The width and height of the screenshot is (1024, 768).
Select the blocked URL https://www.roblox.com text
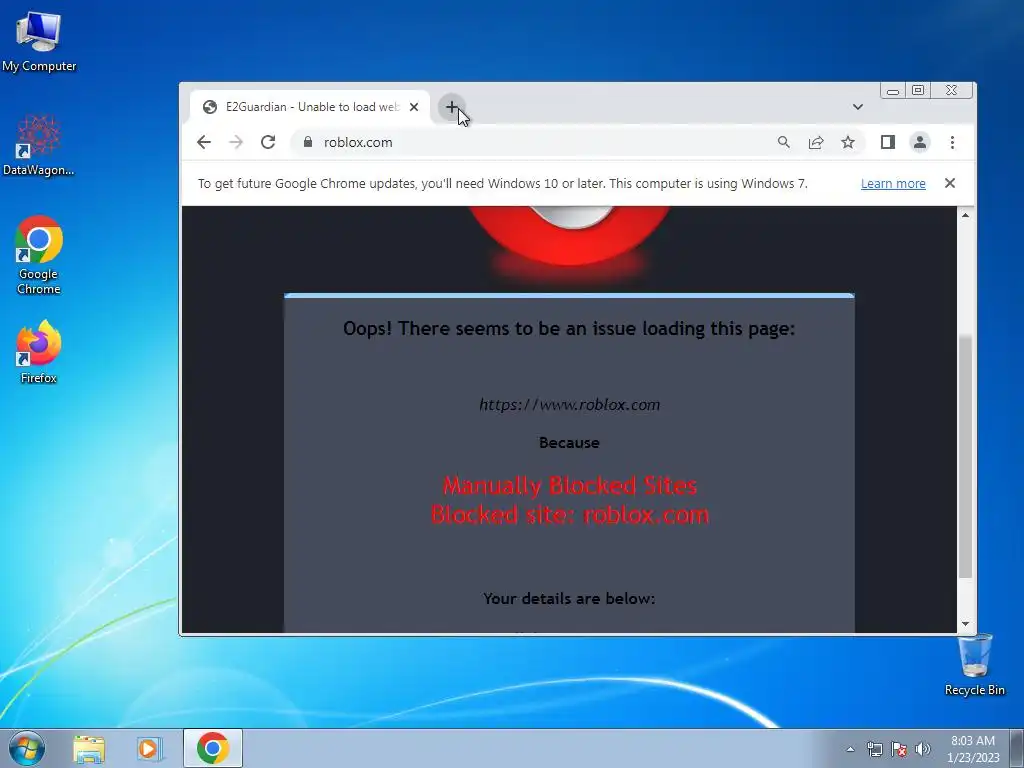569,405
